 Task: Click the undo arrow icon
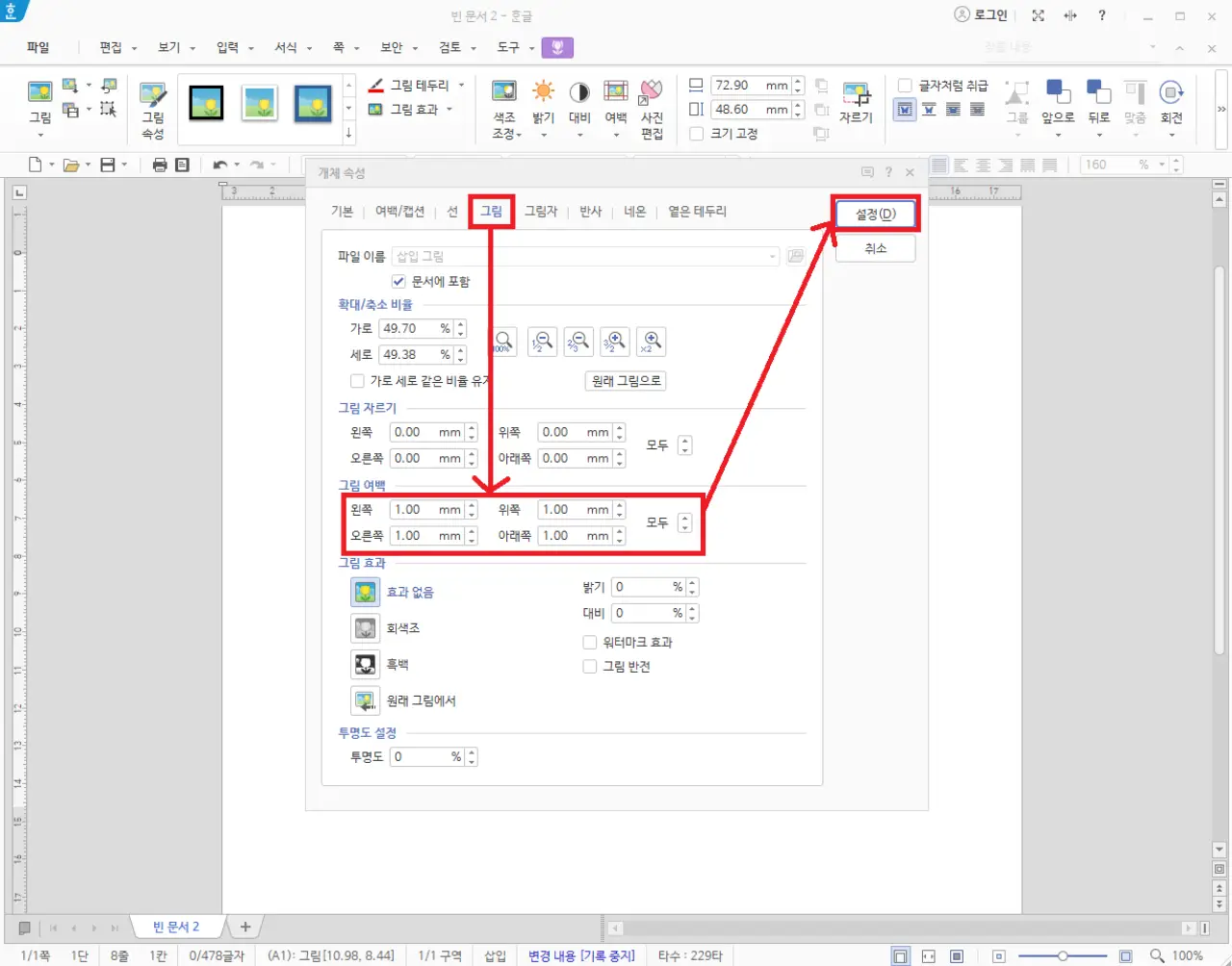220,165
